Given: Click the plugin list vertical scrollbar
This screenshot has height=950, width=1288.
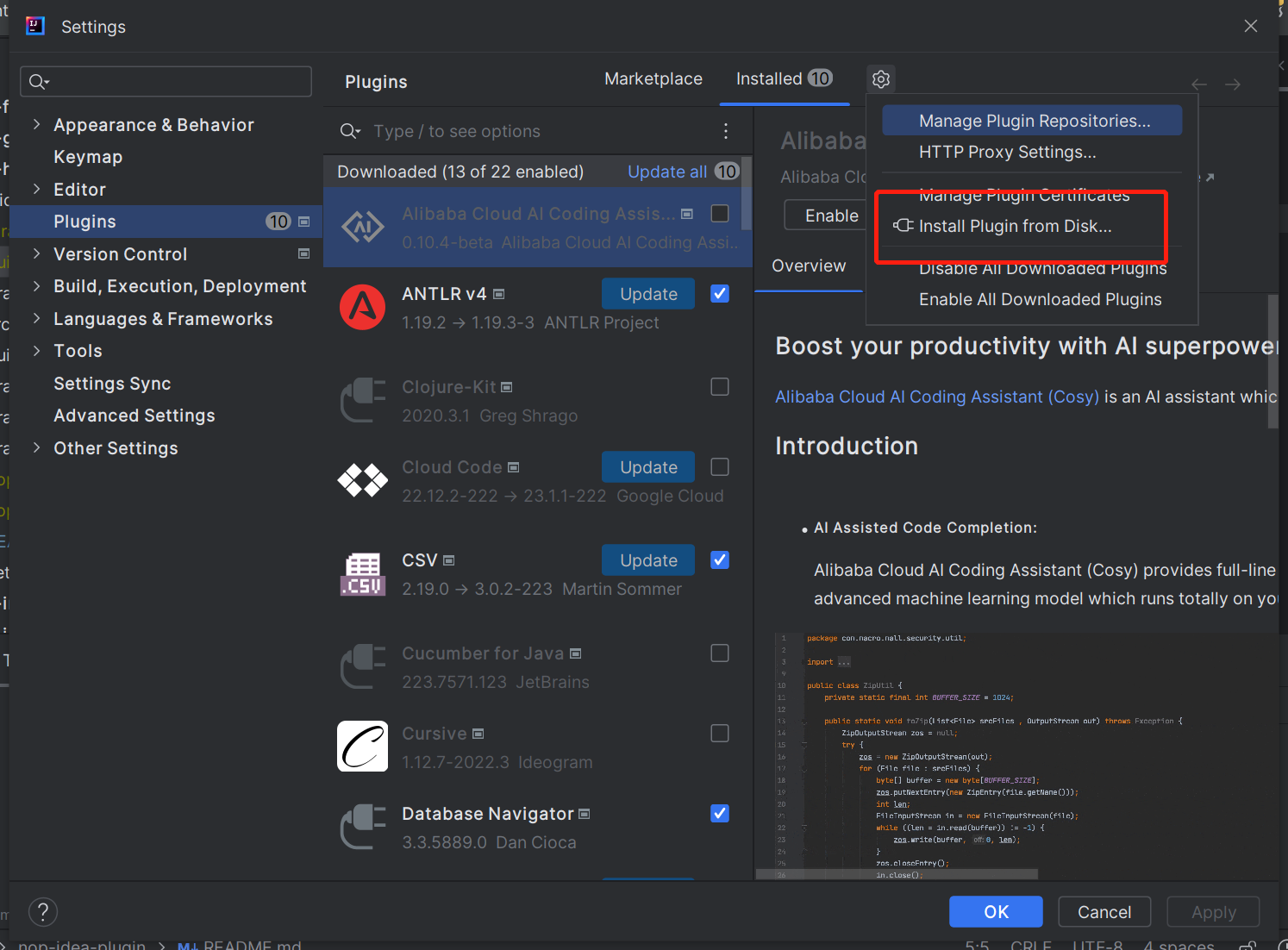Looking at the screenshot, I should (747, 194).
